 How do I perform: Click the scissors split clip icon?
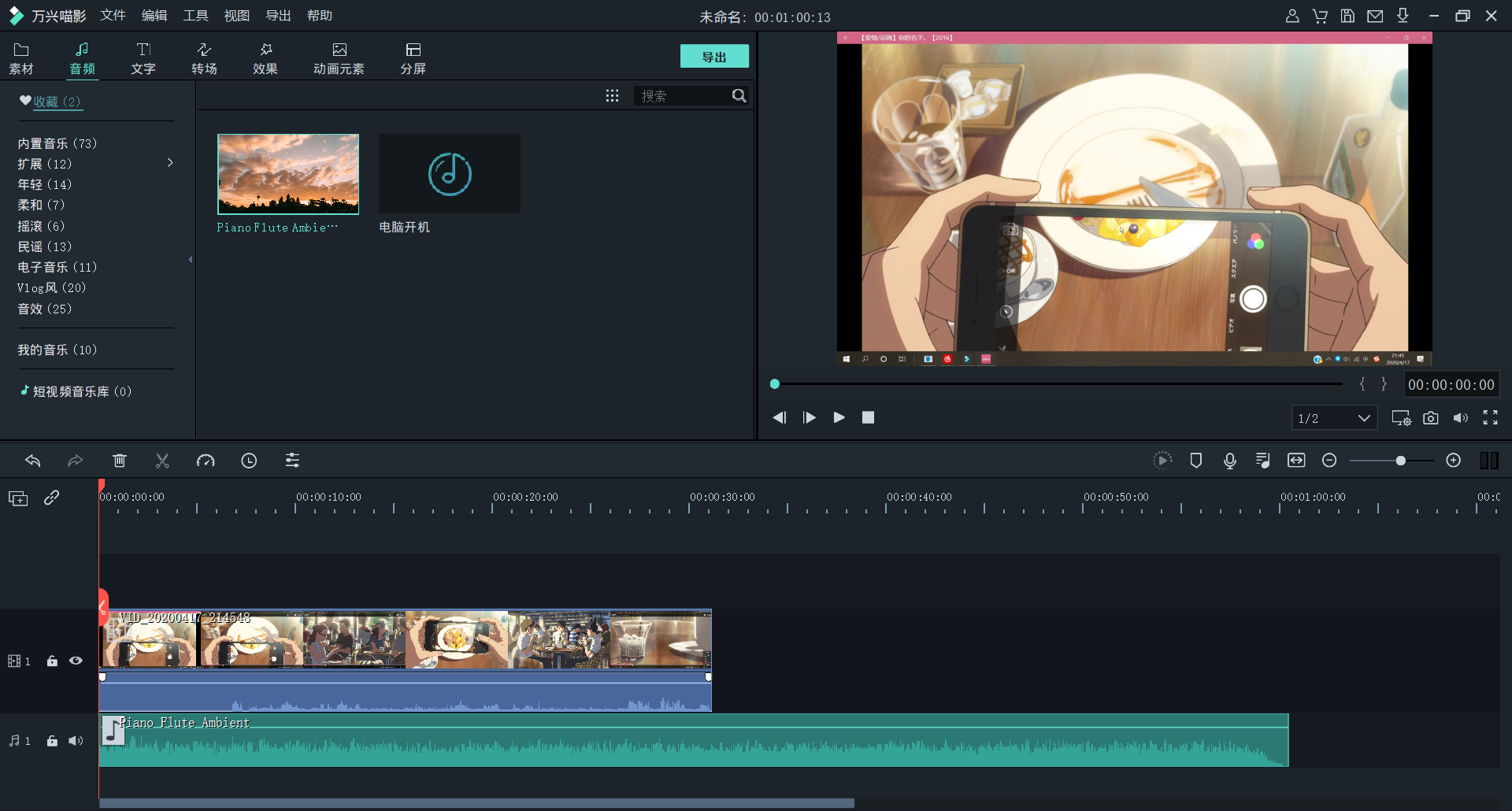[162, 461]
